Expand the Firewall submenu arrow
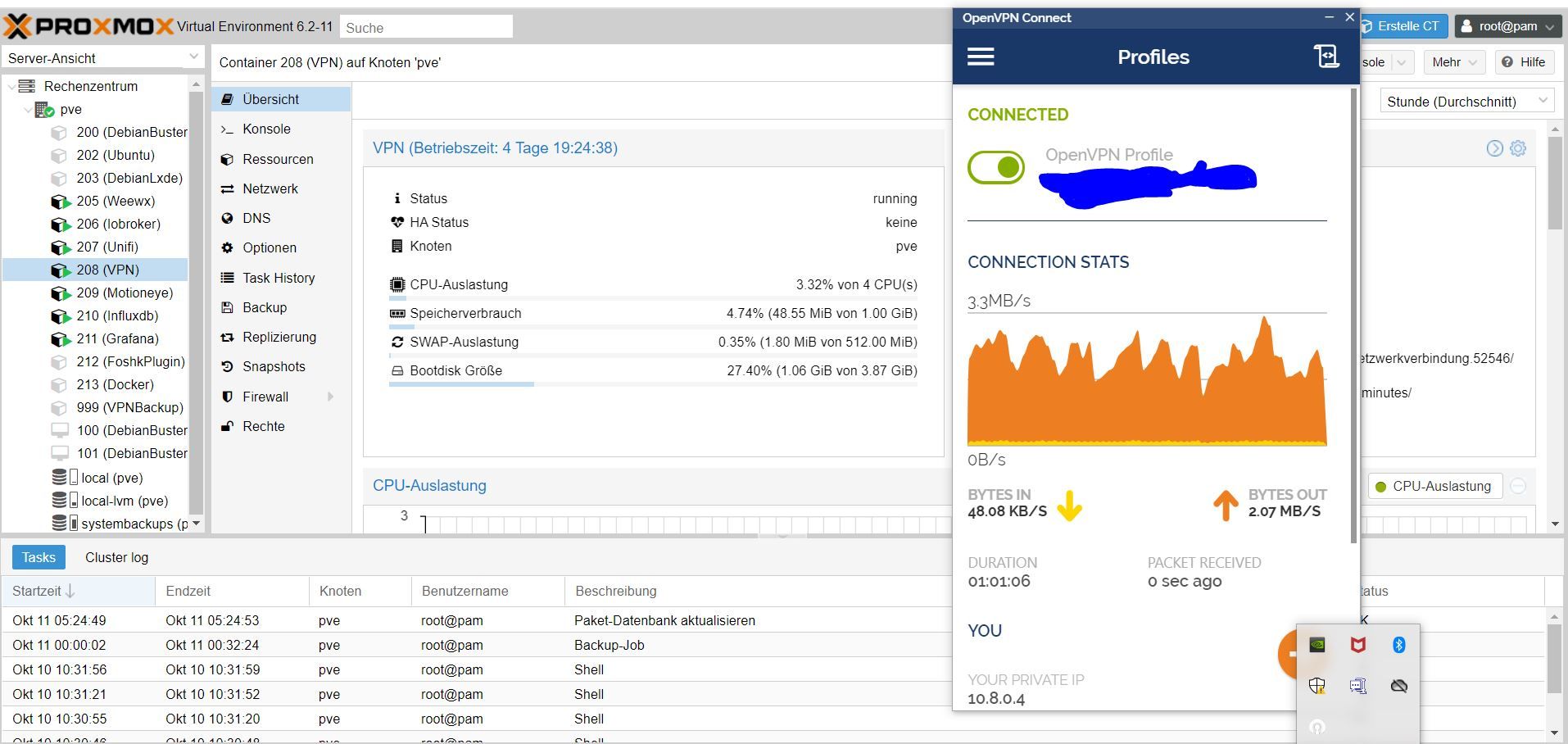The image size is (1568, 744). point(330,397)
